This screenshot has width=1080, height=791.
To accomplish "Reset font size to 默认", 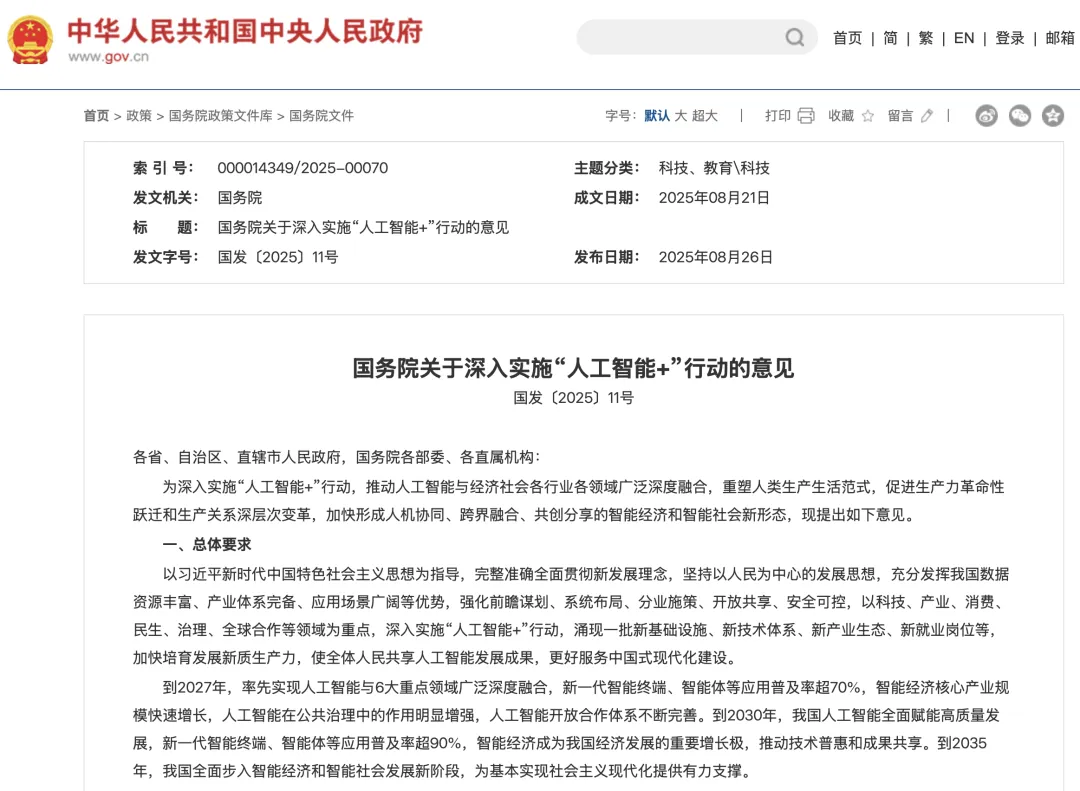I will coord(655,115).
